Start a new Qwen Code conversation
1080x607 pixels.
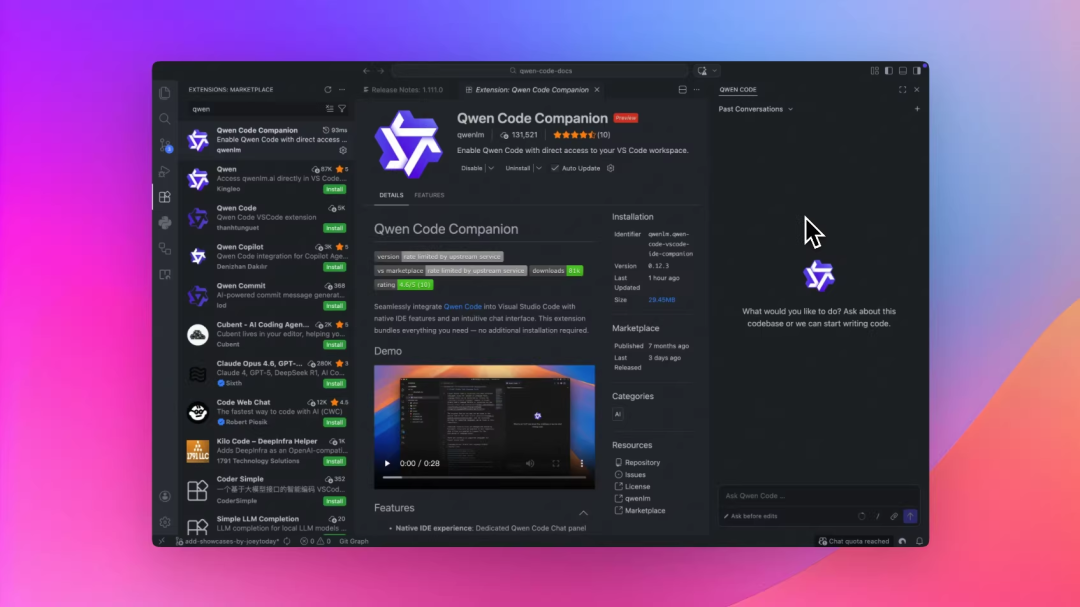pyautogui.click(x=917, y=109)
